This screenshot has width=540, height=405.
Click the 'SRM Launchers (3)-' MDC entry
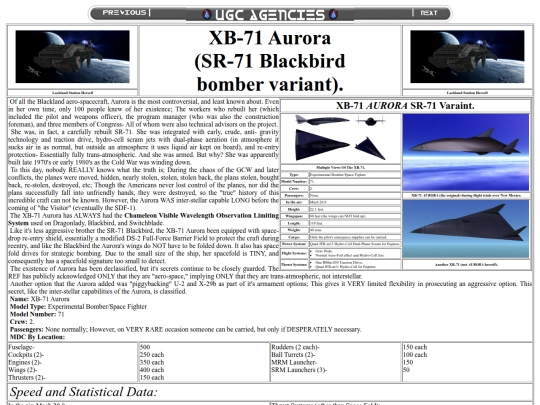299,370
